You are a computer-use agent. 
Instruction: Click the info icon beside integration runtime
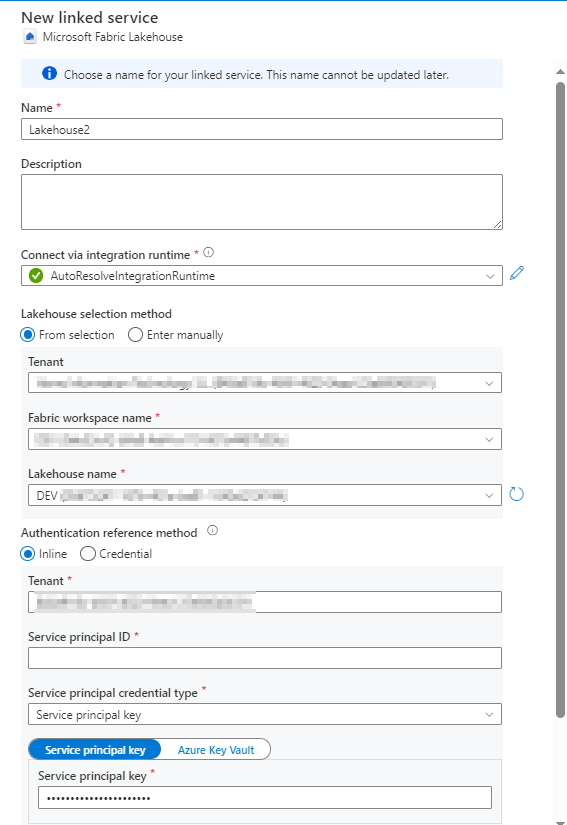tap(208, 253)
